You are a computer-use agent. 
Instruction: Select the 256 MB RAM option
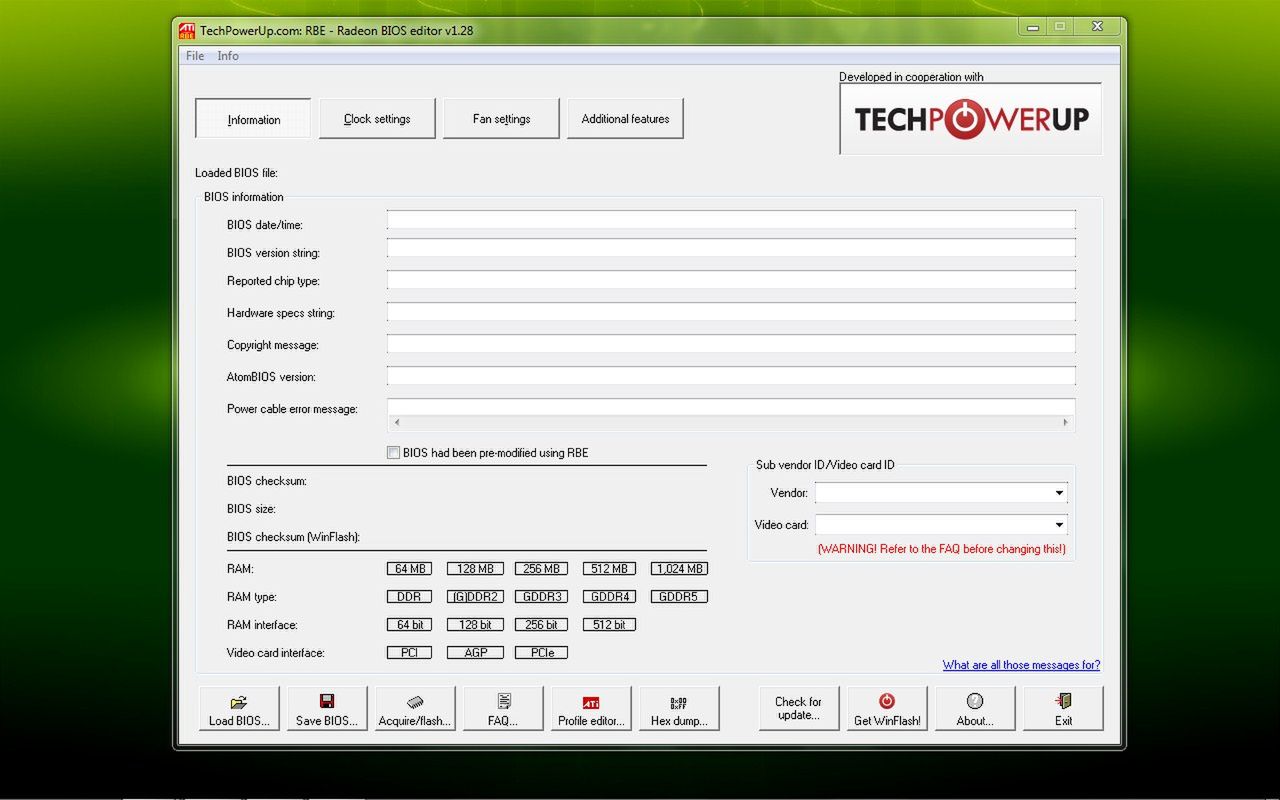(x=541, y=569)
